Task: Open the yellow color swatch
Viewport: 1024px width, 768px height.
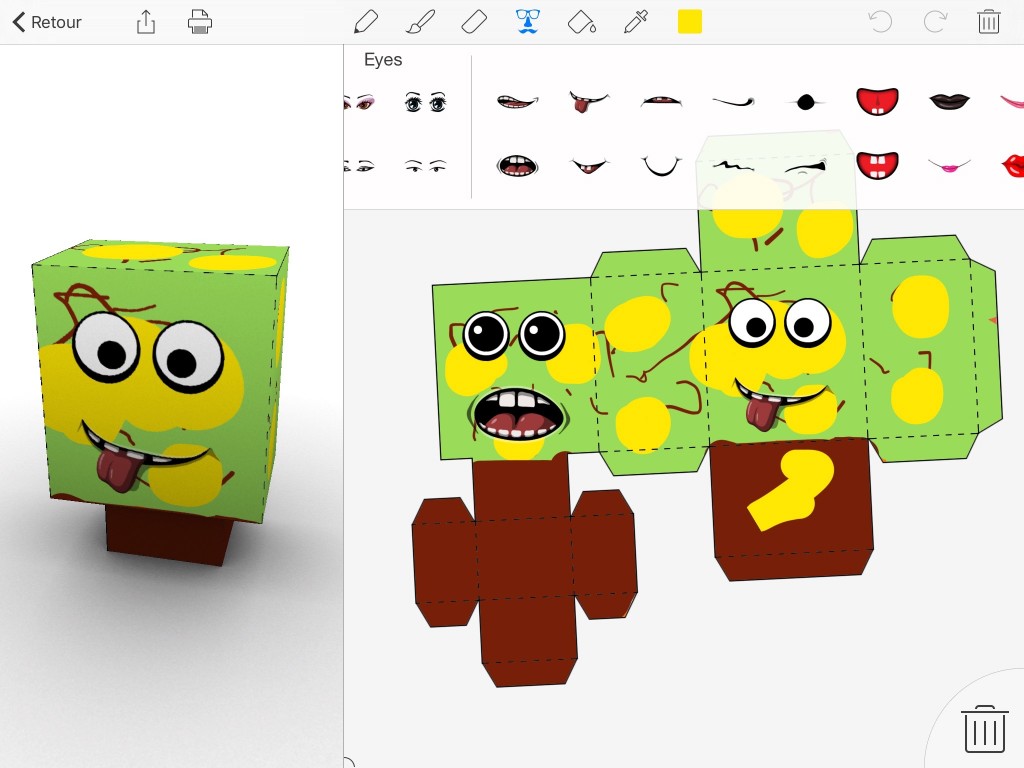Action: (x=690, y=22)
